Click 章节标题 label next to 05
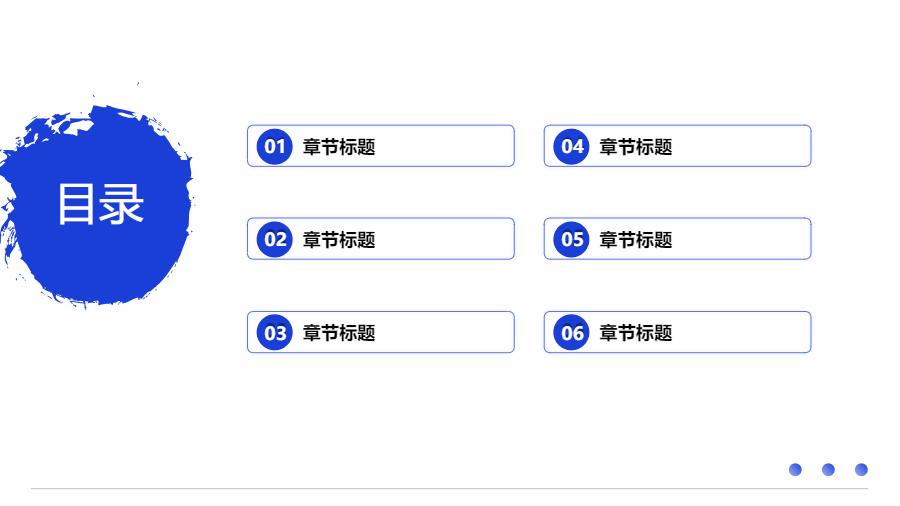 point(636,240)
